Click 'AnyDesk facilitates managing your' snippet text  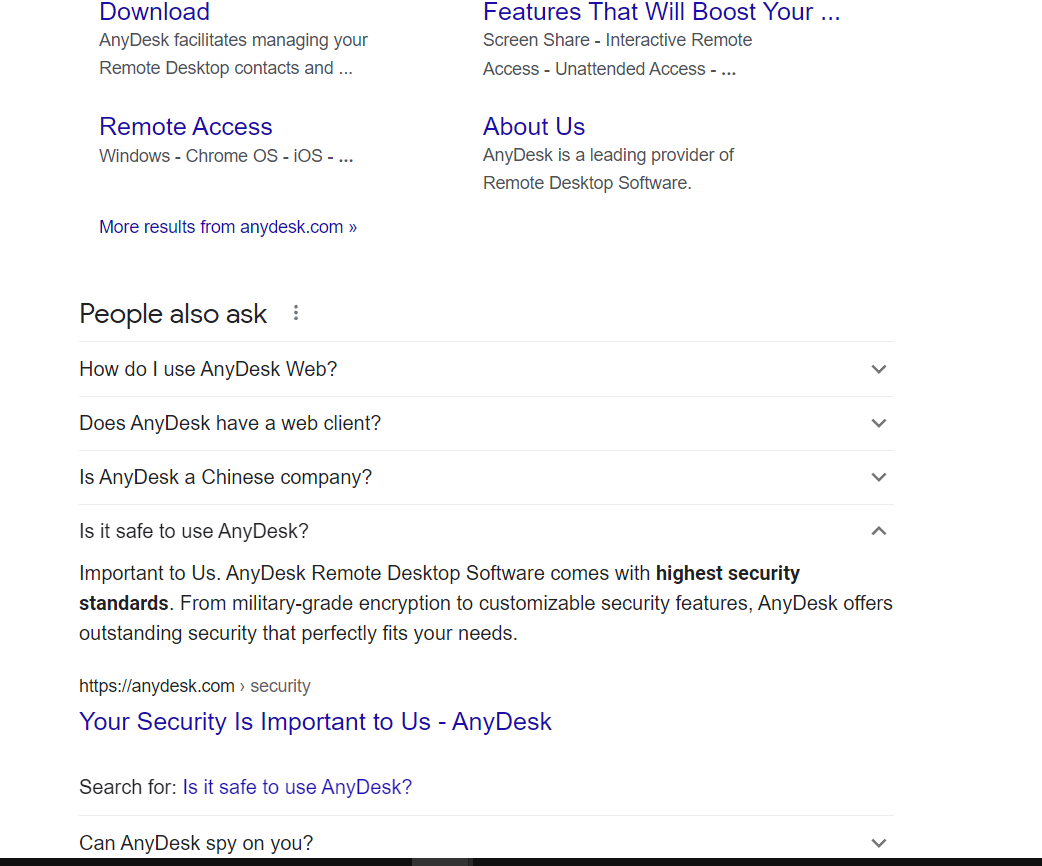233,40
